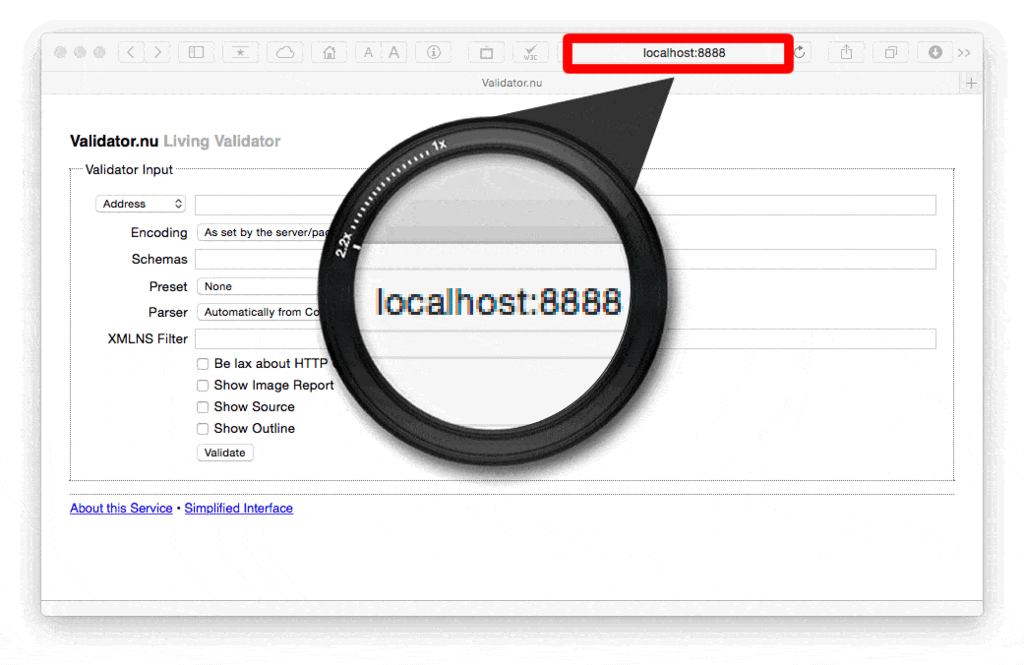The image size is (1024, 665).
Task: Select the Validator.nu browser tab
Action: coord(512,83)
